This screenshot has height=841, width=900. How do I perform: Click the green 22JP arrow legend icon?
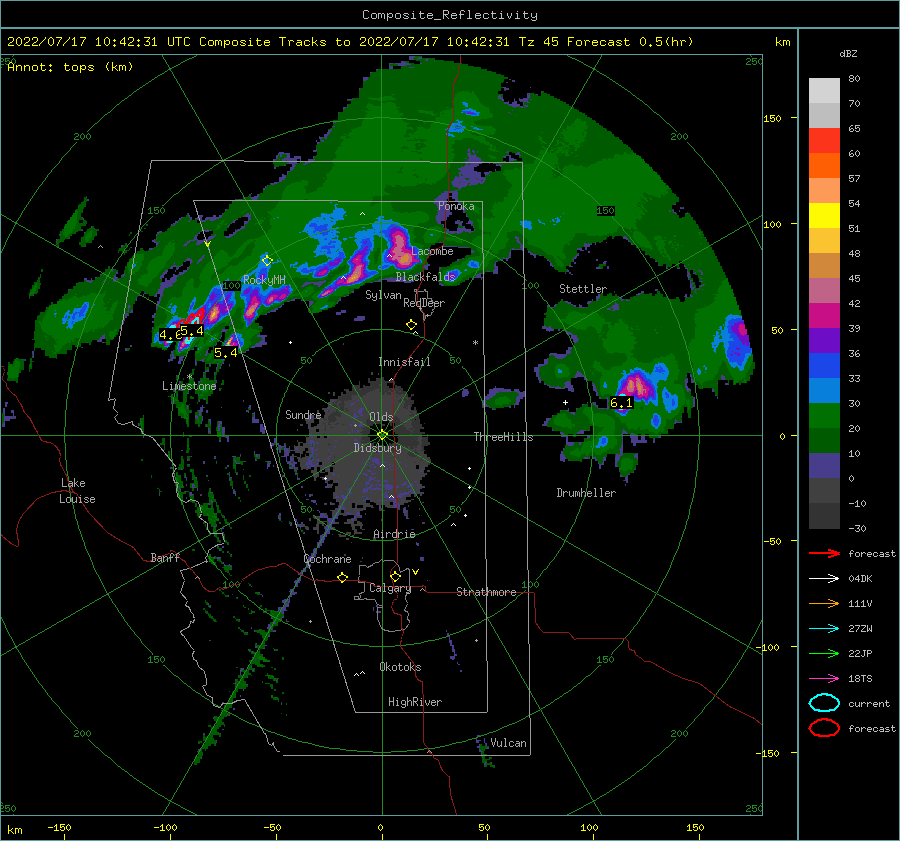pos(824,653)
